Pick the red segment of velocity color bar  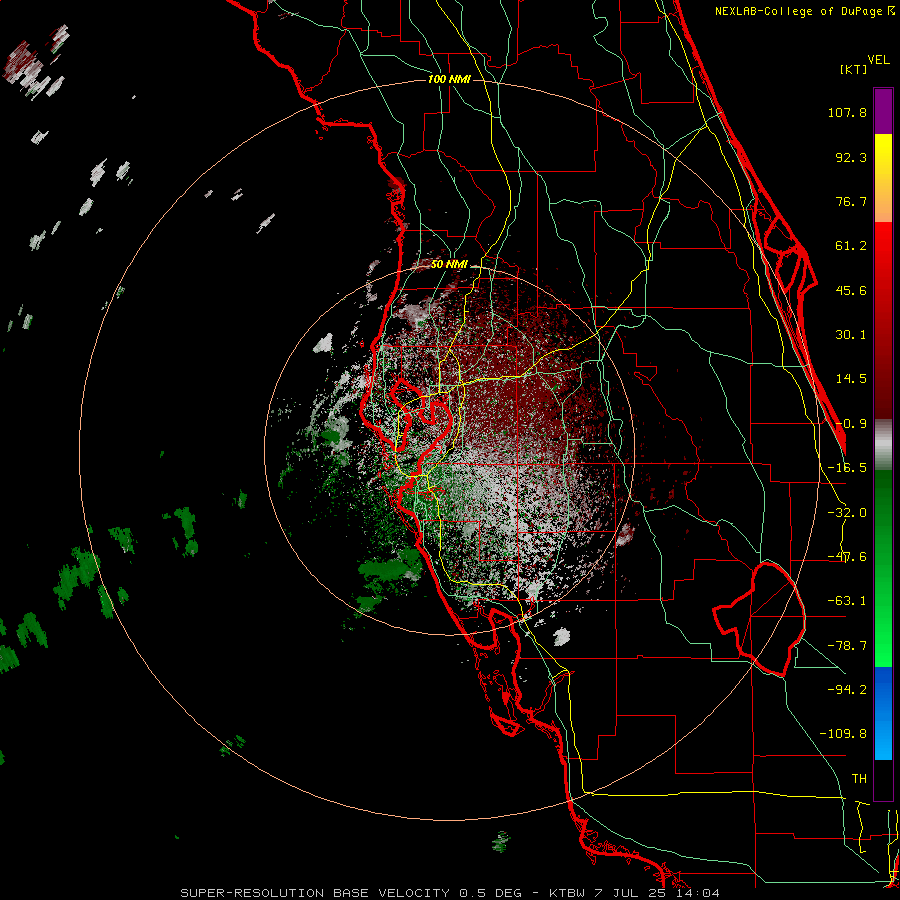(x=883, y=321)
